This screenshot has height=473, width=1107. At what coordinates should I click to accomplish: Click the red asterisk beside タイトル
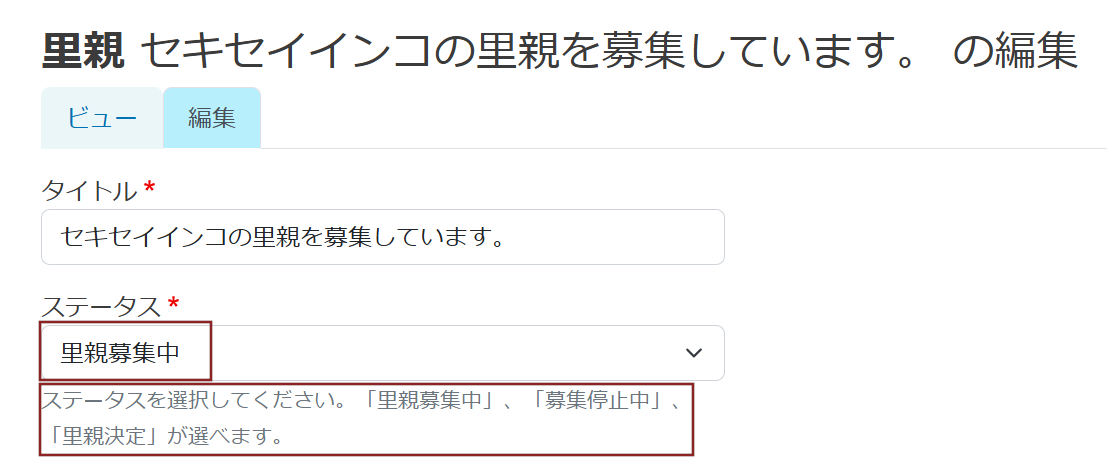(150, 189)
